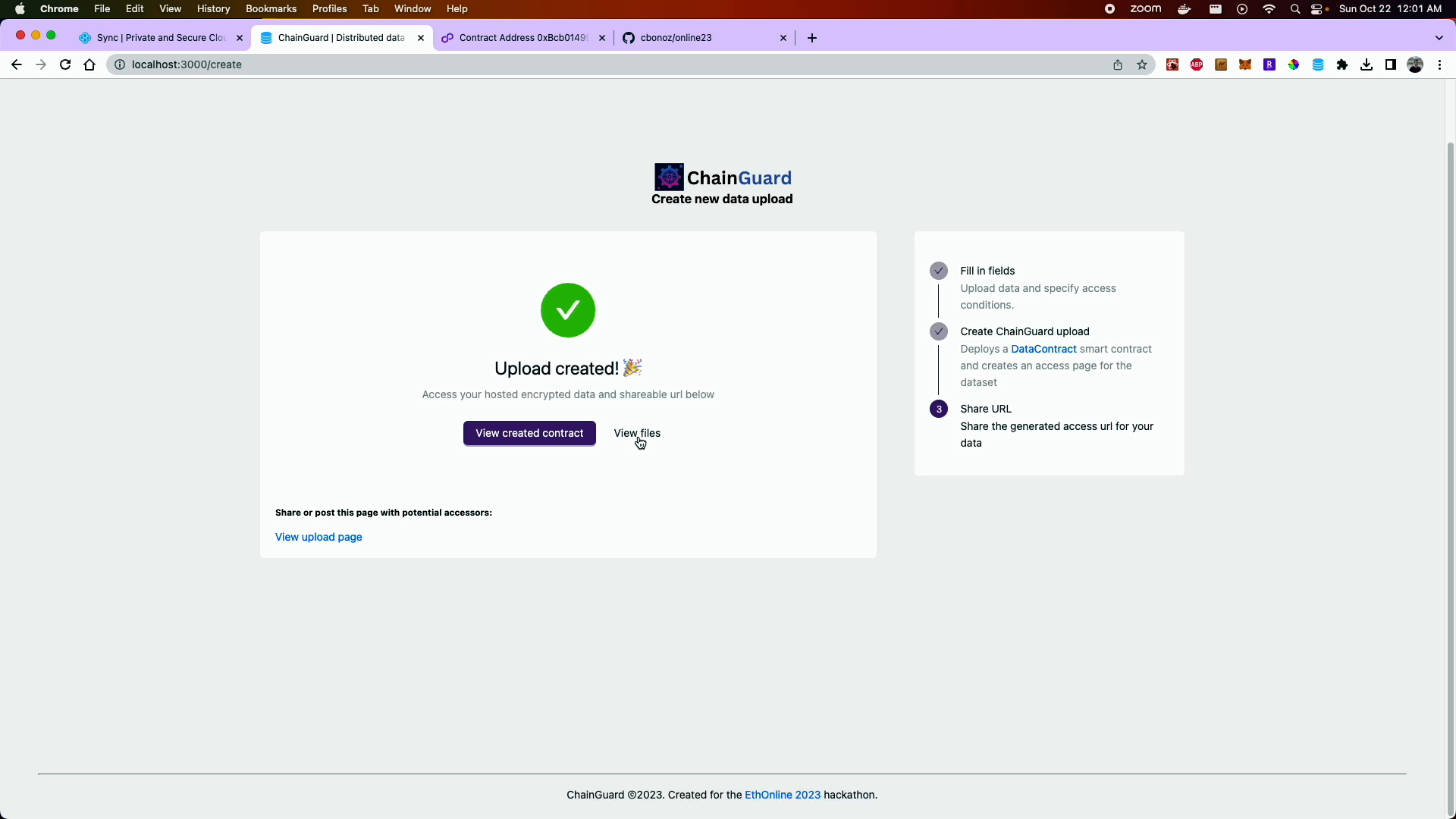Click the Fill in fields step check
This screenshot has height=819, width=1456.
click(939, 271)
